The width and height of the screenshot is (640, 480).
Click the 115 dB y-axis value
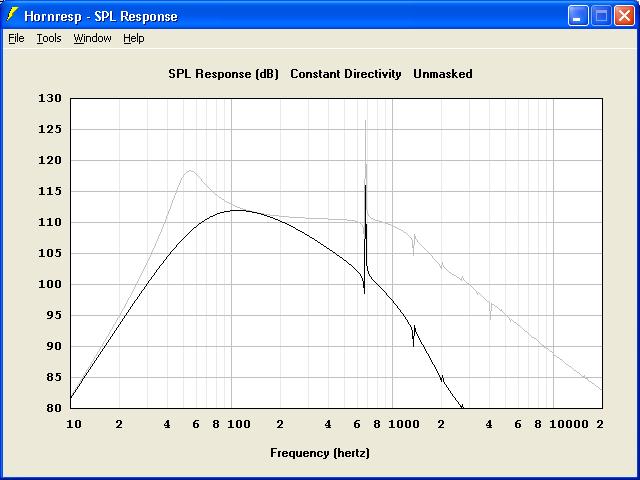[50, 191]
